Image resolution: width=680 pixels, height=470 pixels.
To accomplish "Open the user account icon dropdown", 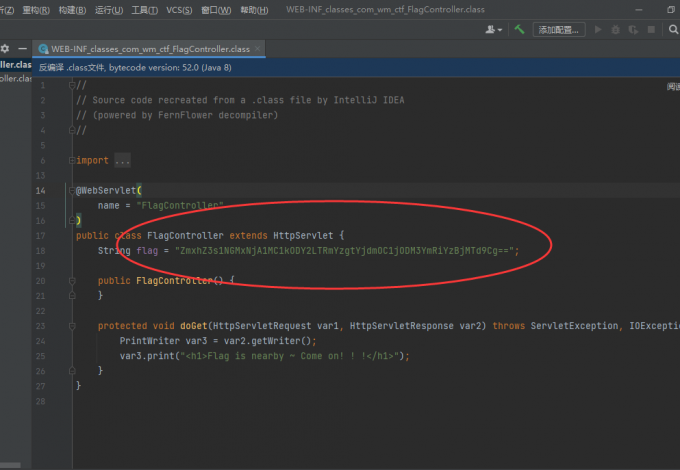I will coord(494,29).
